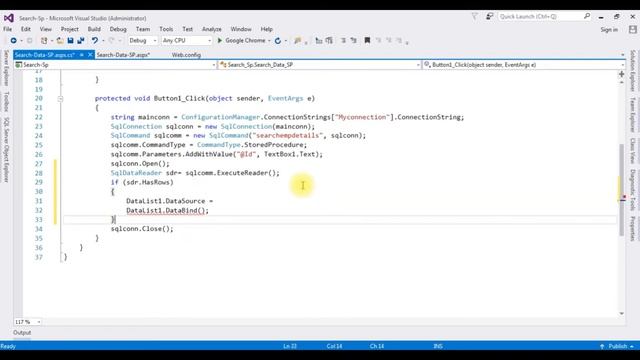Screen dimensions: 640x360
Task: Pin the Search-Data-SP.aspx.cs tab
Action: click(82, 55)
